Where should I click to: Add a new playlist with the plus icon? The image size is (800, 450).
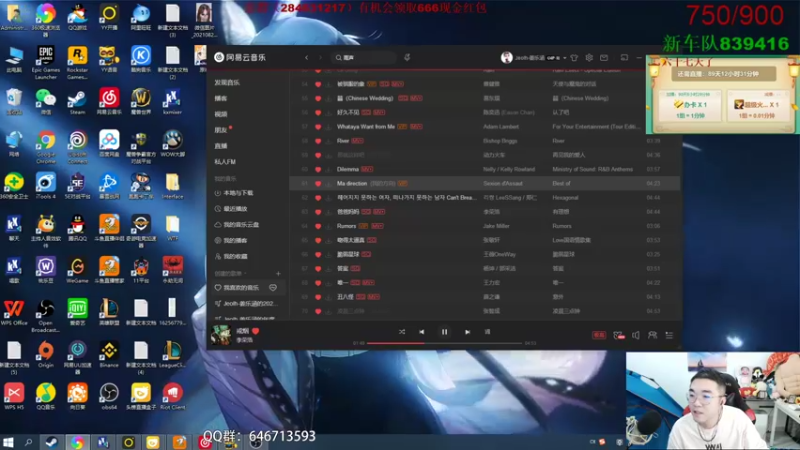[278, 273]
